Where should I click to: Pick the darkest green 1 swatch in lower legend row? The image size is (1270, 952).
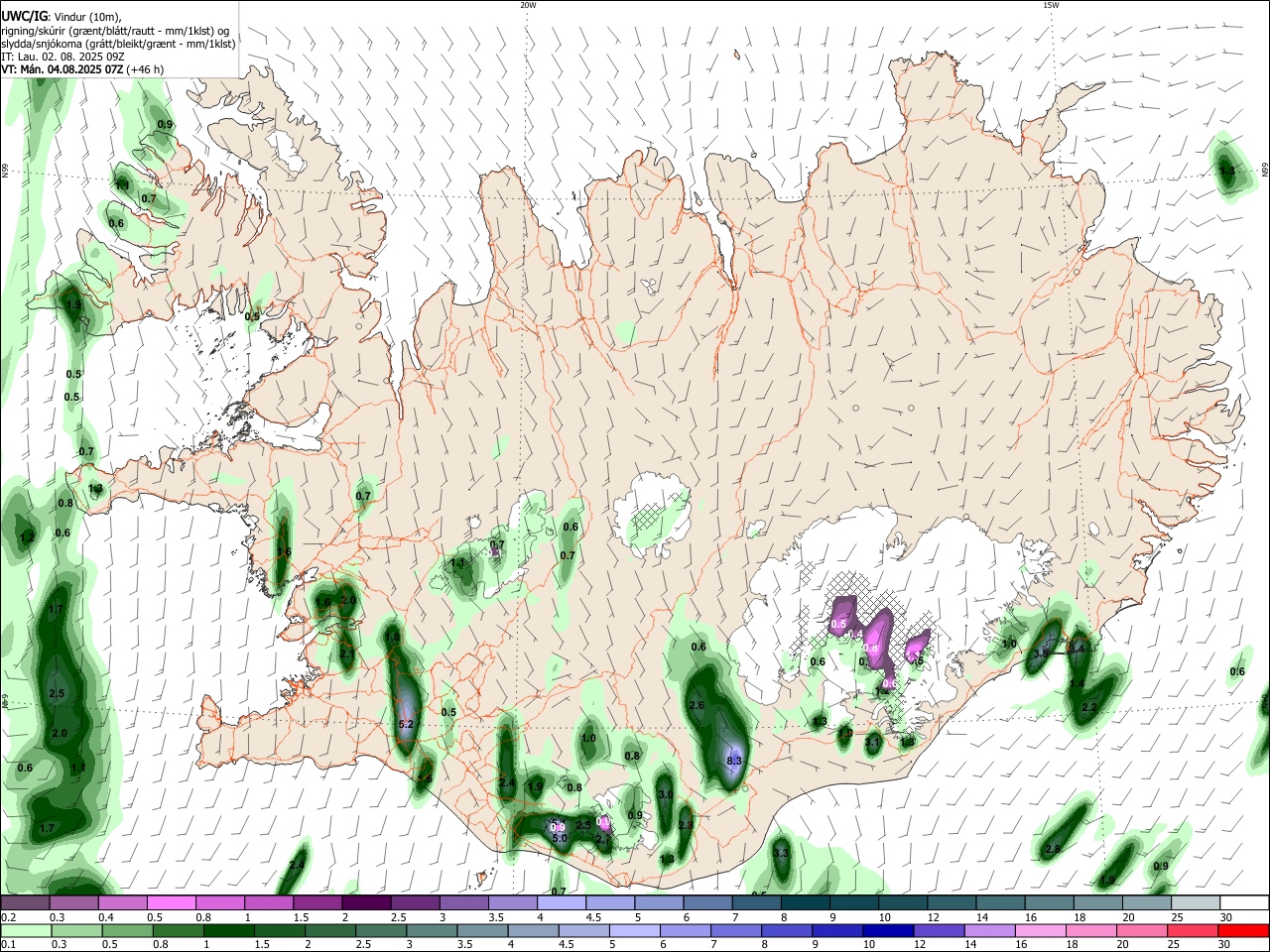[227, 930]
